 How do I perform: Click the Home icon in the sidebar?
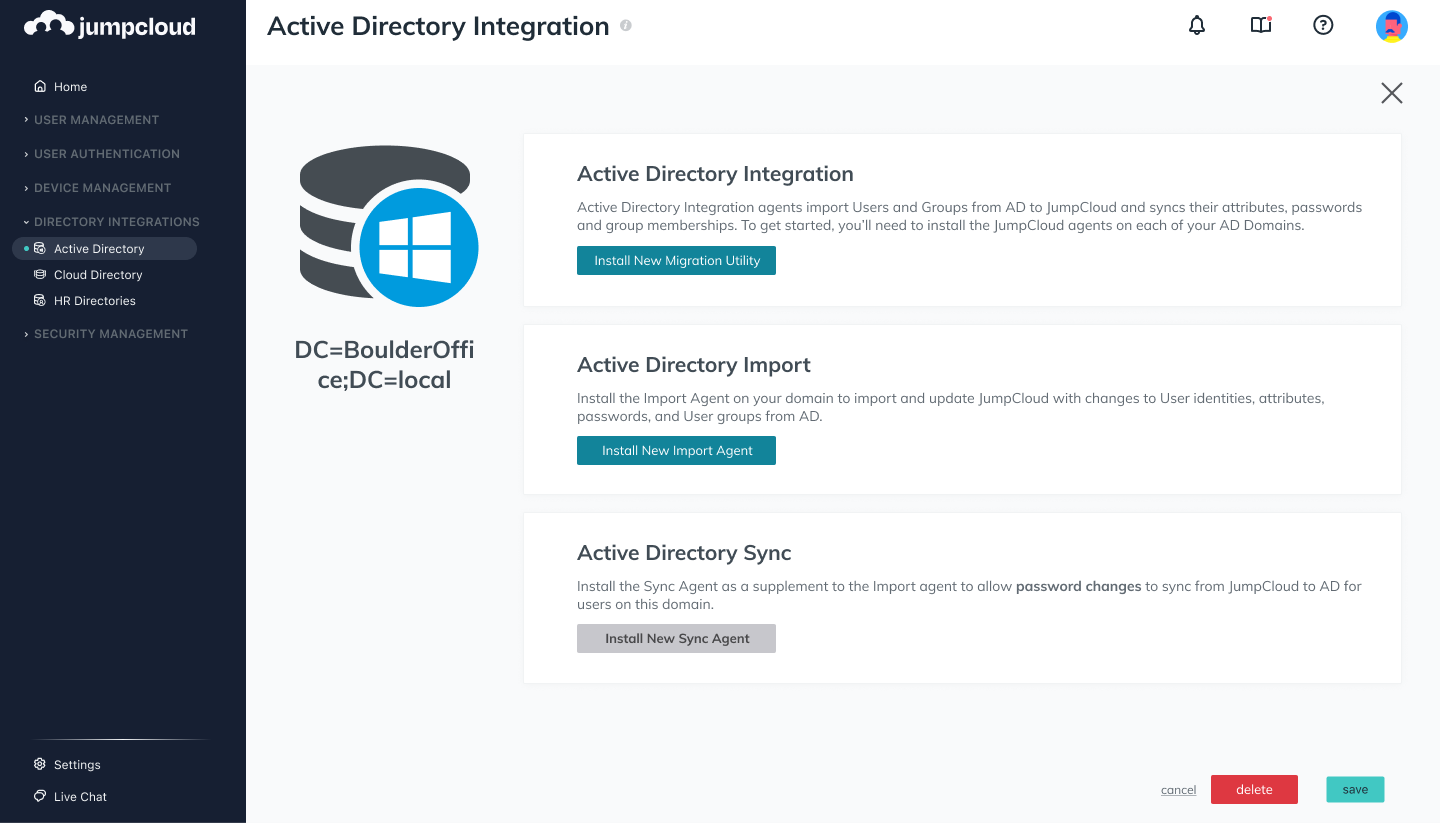(x=38, y=86)
